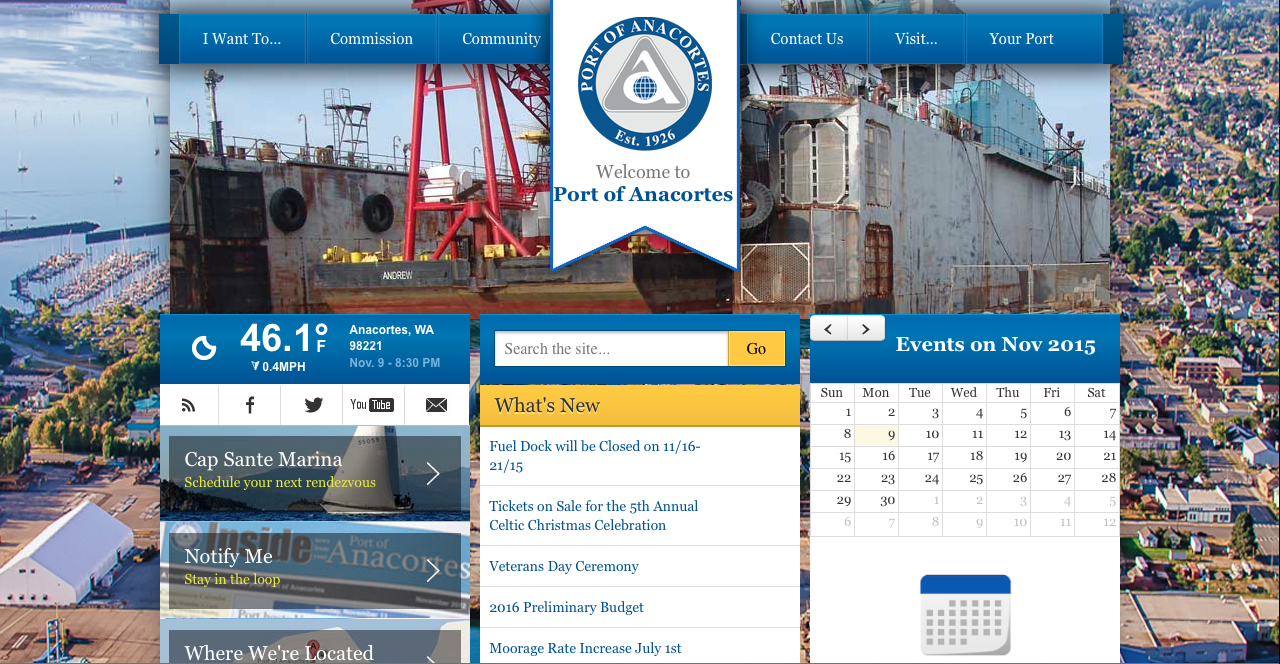Click the site search text field
This screenshot has width=1280, height=664.
[x=611, y=349]
